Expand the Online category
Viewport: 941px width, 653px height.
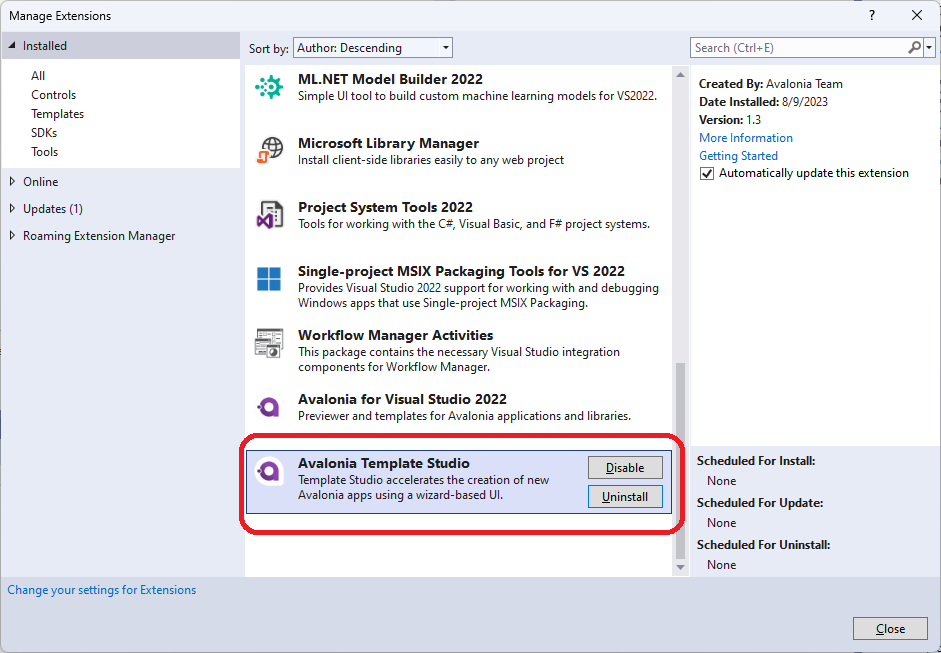click(x=13, y=181)
